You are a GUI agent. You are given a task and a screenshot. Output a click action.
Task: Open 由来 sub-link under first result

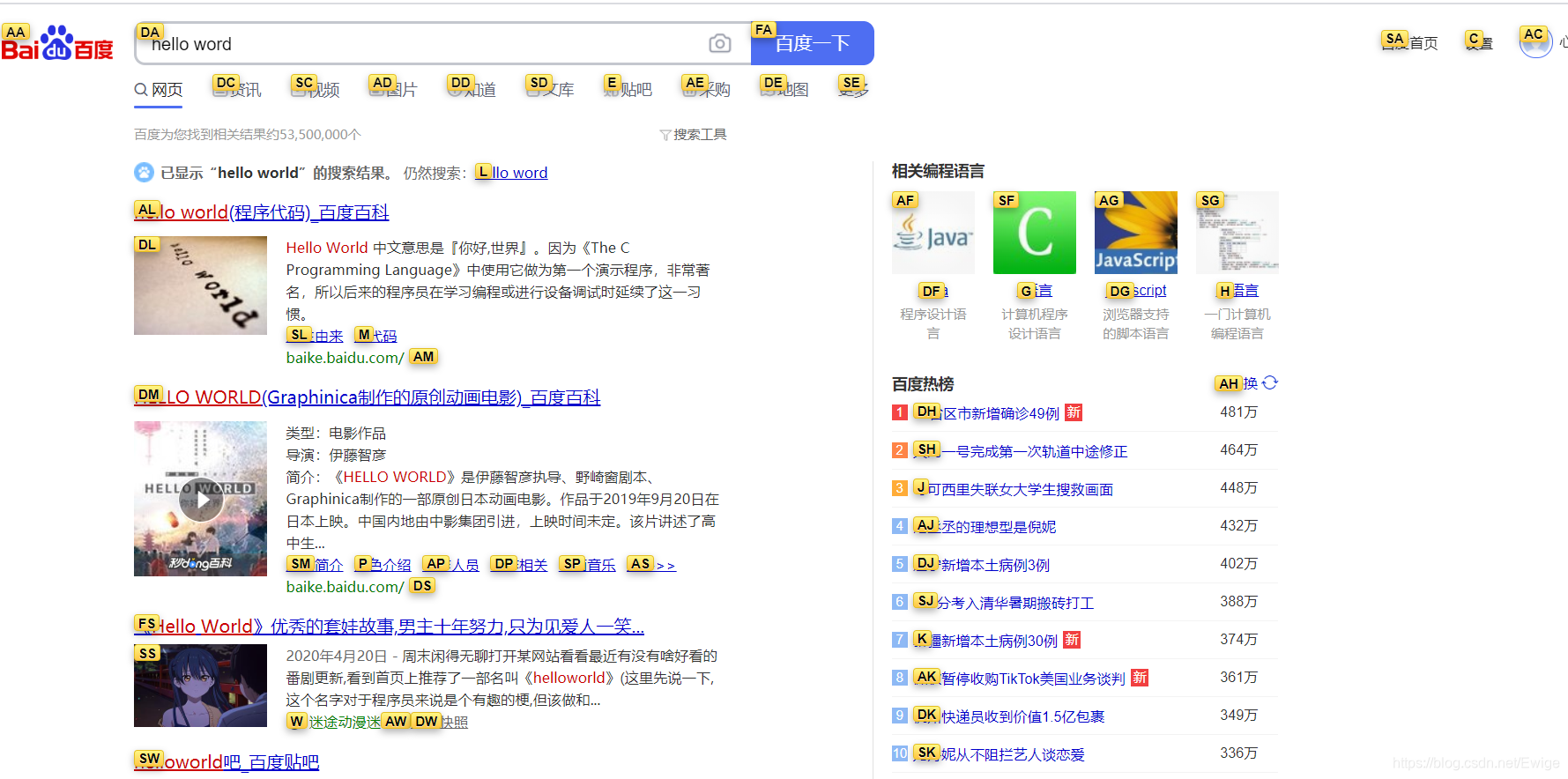(x=315, y=336)
